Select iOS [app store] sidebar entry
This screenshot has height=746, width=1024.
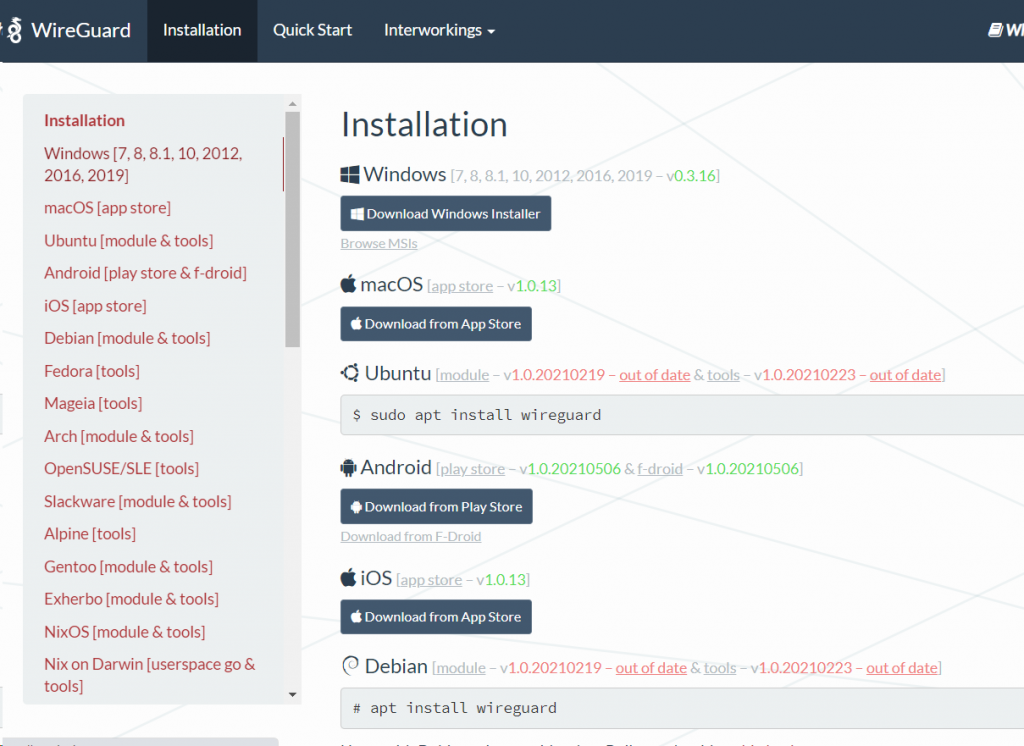click(95, 306)
